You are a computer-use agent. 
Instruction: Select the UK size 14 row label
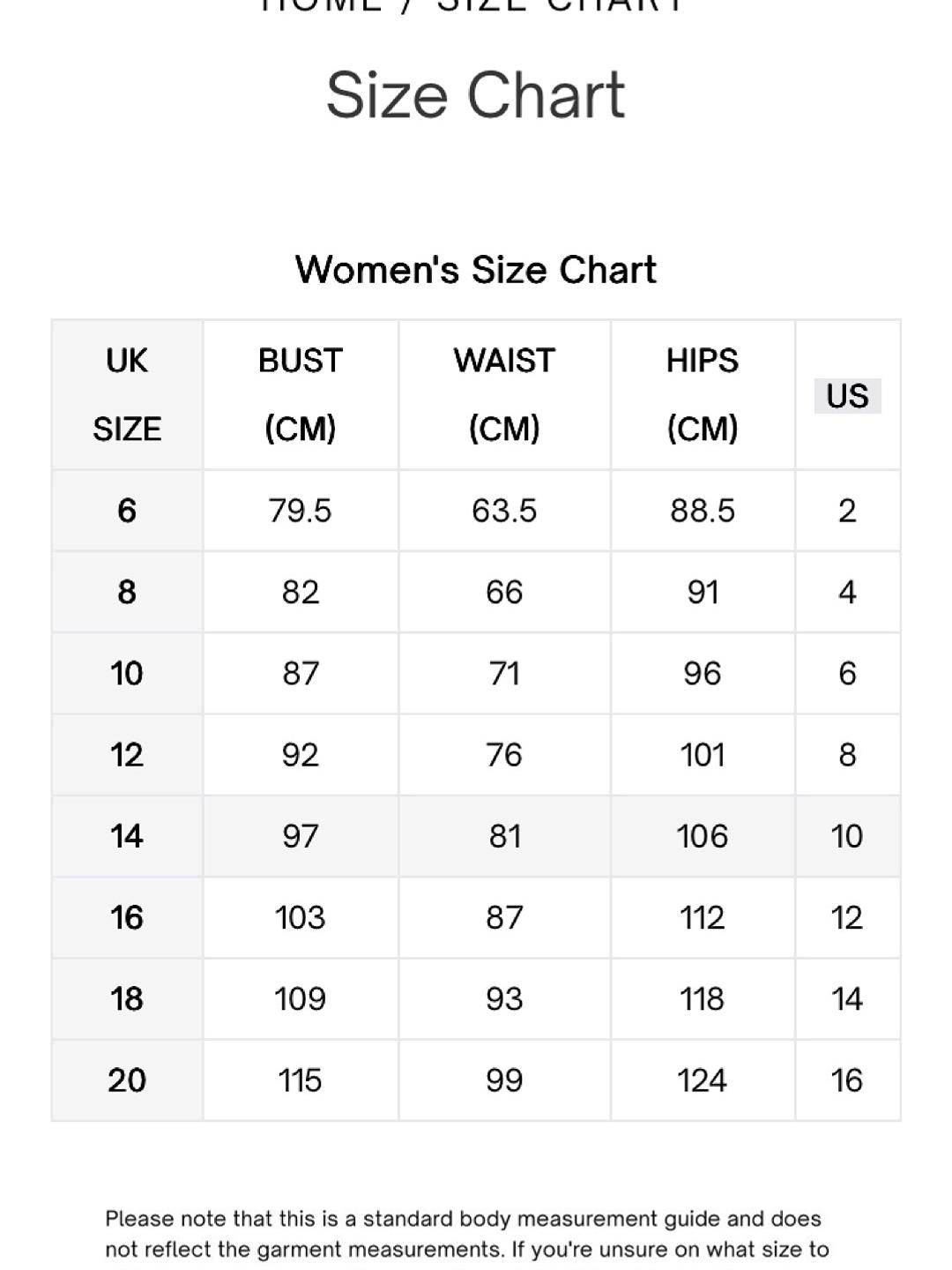[x=127, y=836]
